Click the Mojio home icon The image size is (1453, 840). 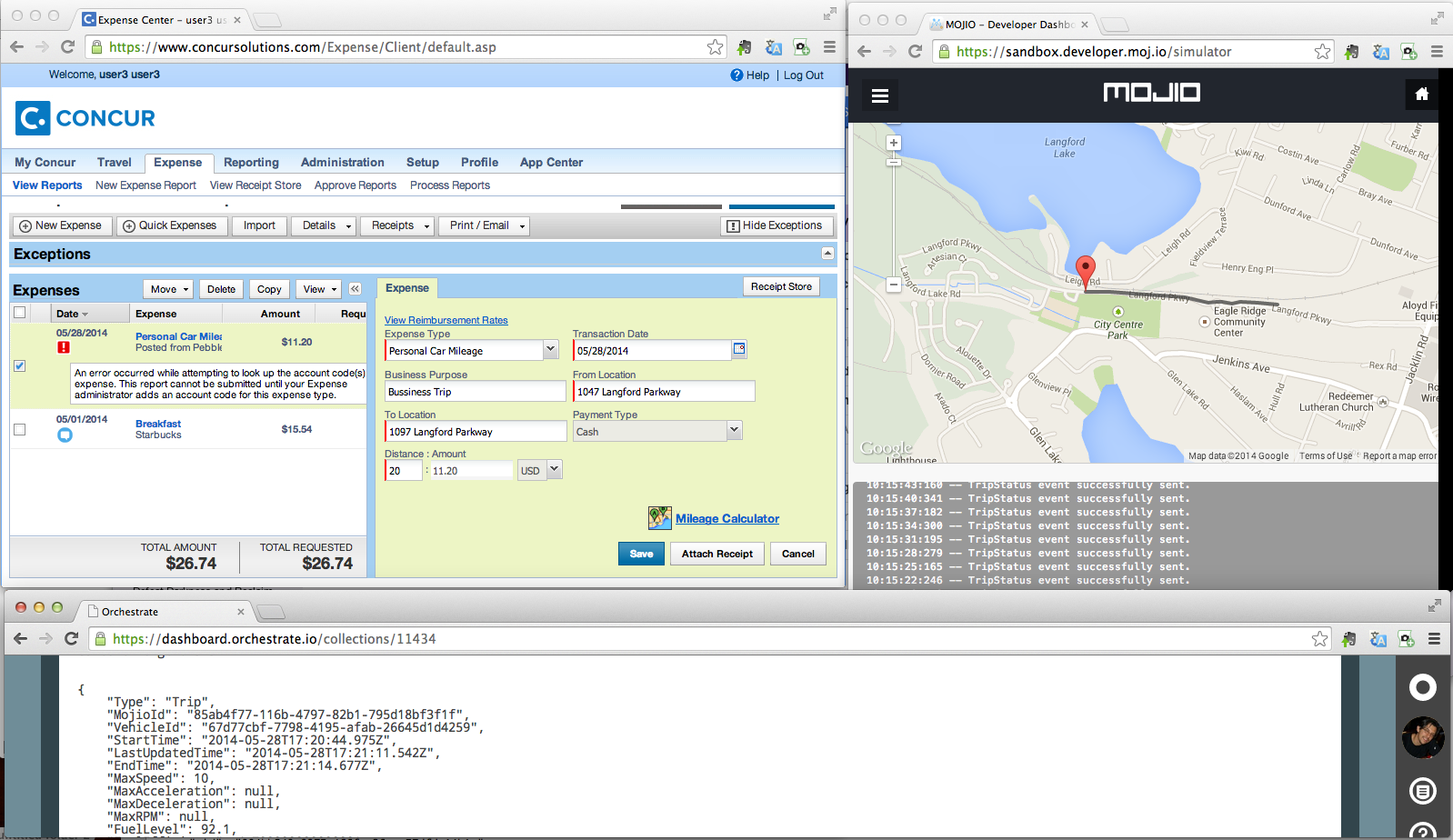1422,94
